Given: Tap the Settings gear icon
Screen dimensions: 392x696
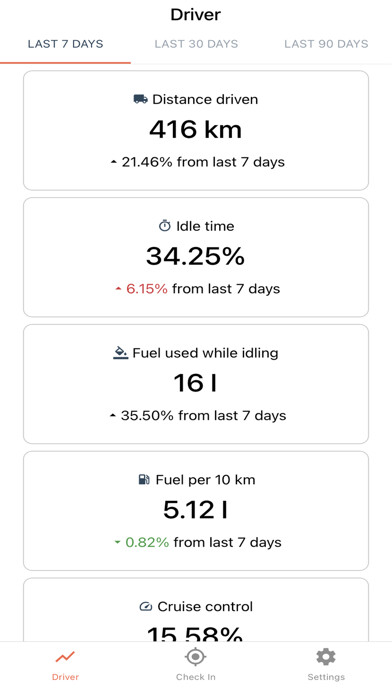Looking at the screenshot, I should [326, 656].
